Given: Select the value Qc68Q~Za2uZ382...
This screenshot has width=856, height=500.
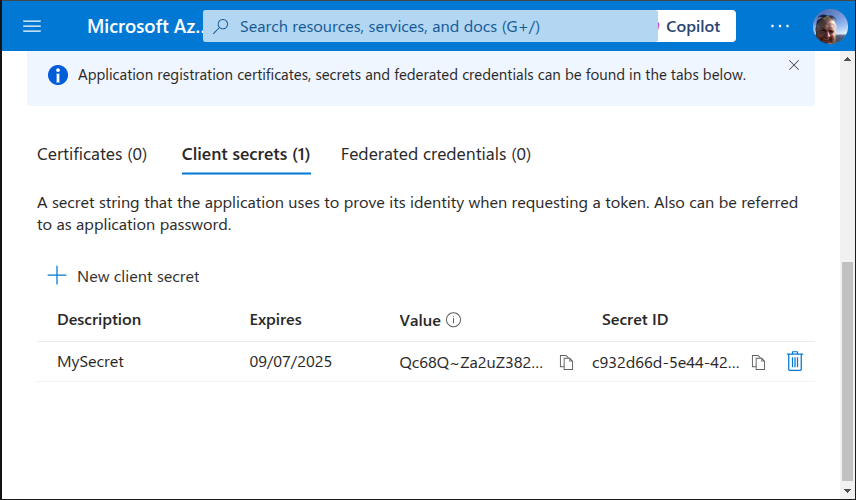Looking at the screenshot, I should tap(471, 362).
